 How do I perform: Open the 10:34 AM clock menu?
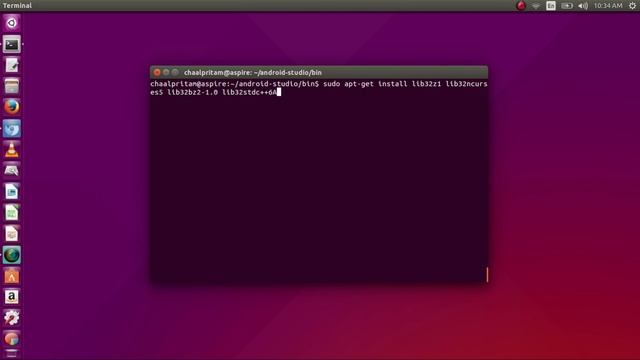608,6
